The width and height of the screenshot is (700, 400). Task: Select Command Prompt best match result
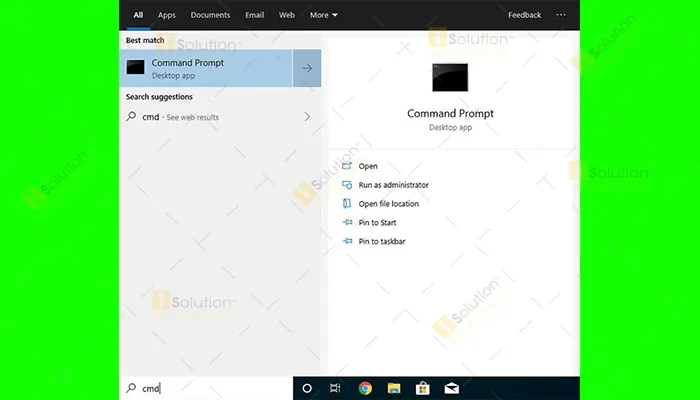(x=206, y=68)
